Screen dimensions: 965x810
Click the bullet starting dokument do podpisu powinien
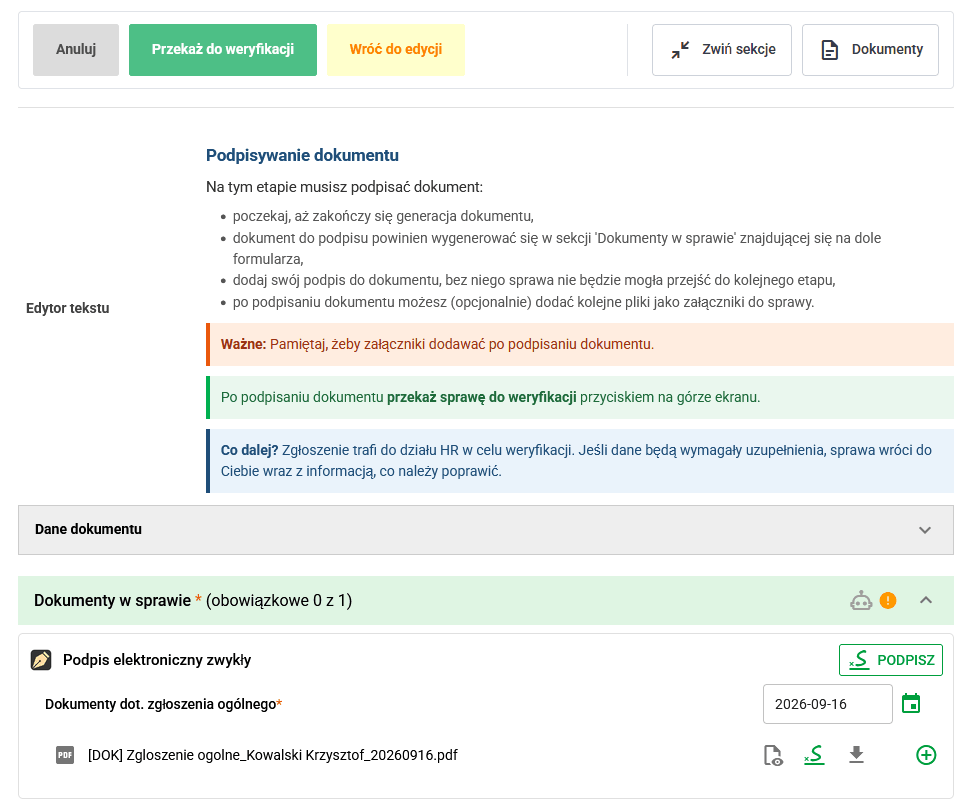point(557,249)
